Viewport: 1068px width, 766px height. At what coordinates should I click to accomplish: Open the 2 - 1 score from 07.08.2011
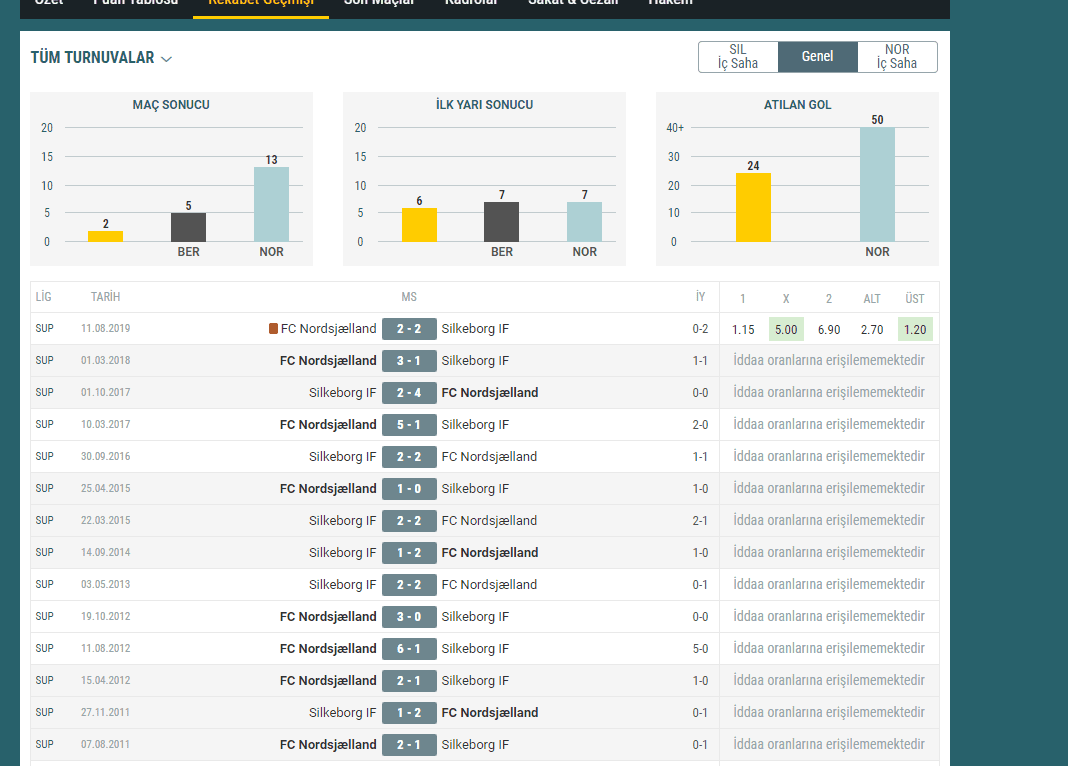click(409, 745)
